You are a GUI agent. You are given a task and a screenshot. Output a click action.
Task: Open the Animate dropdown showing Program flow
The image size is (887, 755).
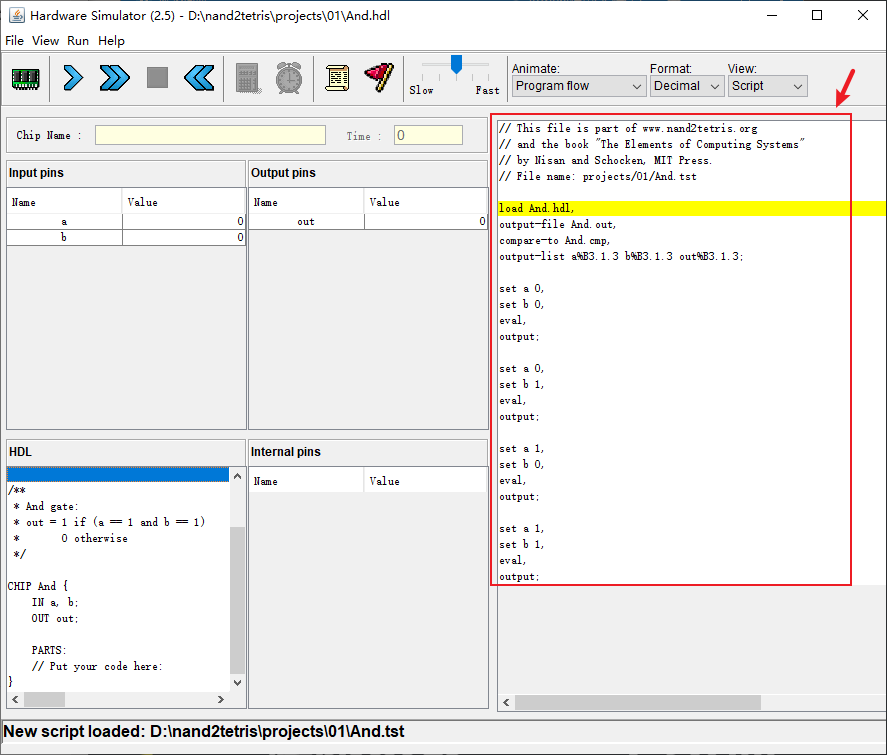(578, 86)
